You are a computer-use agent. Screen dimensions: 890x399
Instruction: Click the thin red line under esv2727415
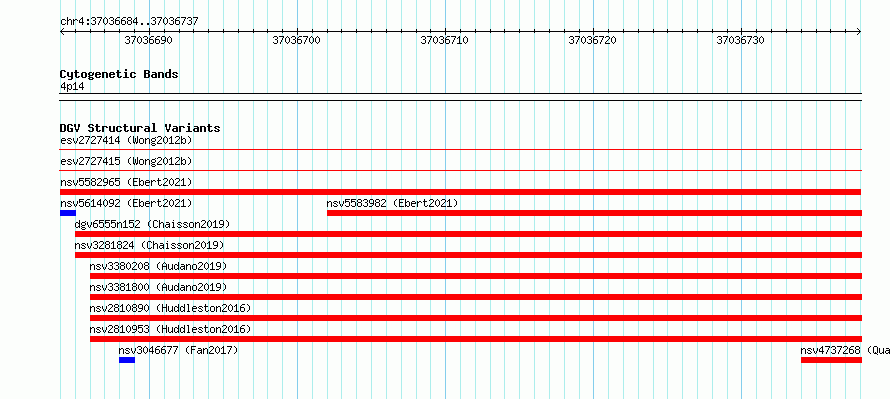(461, 170)
